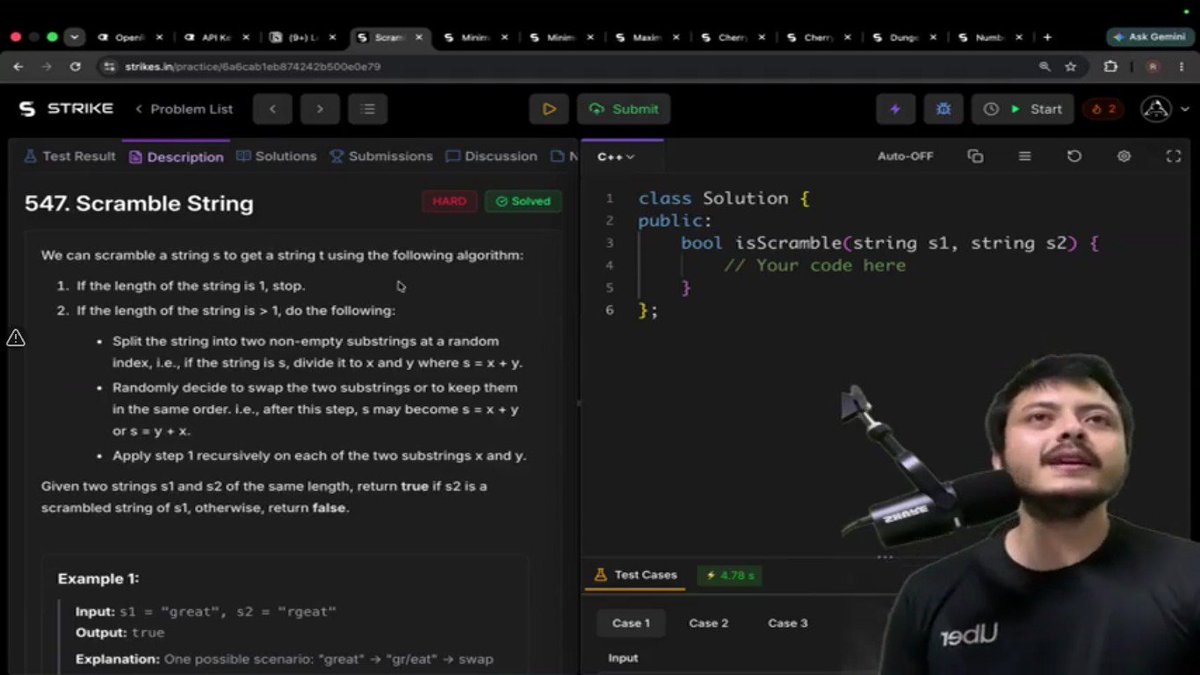Click the streak flame counter
Image resolution: width=1200 pixels, height=675 pixels.
[1103, 109]
